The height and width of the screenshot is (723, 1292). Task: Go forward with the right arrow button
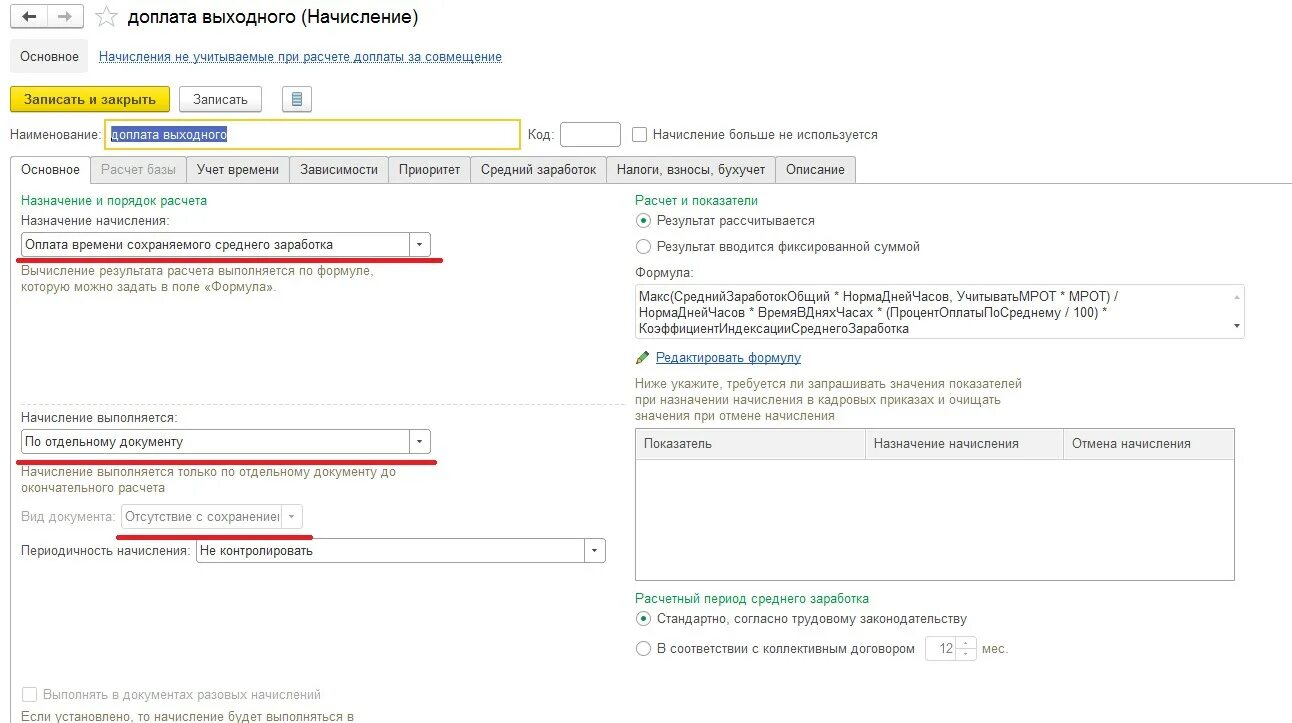pos(65,17)
